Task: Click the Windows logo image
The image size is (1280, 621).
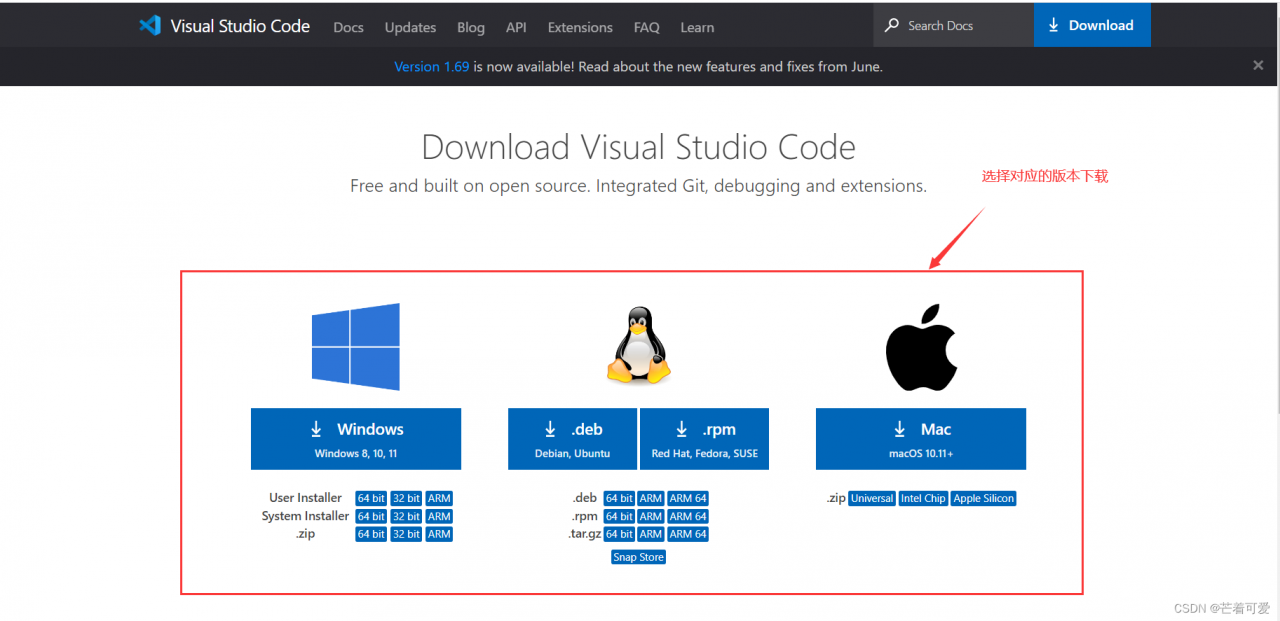Action: (355, 347)
